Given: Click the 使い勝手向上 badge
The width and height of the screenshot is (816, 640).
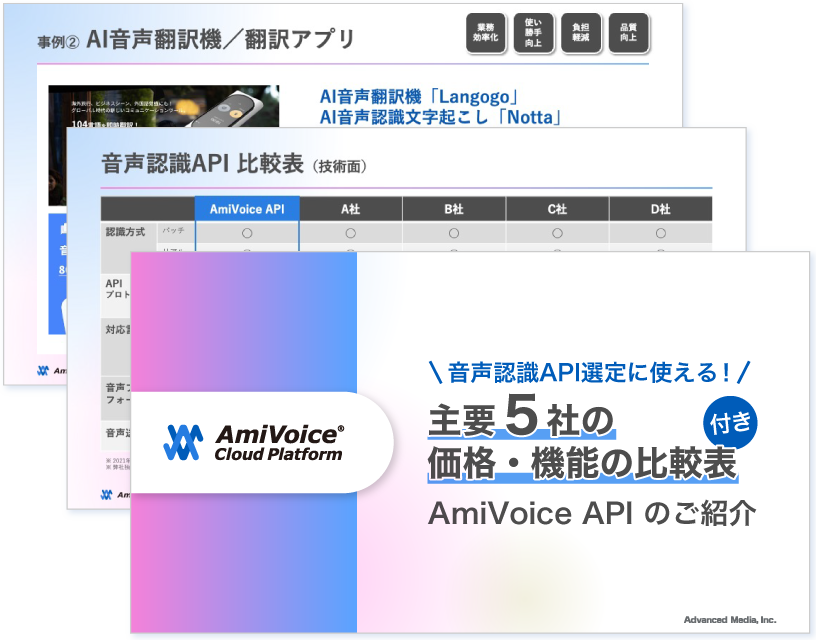Looking at the screenshot, I should point(533,33).
